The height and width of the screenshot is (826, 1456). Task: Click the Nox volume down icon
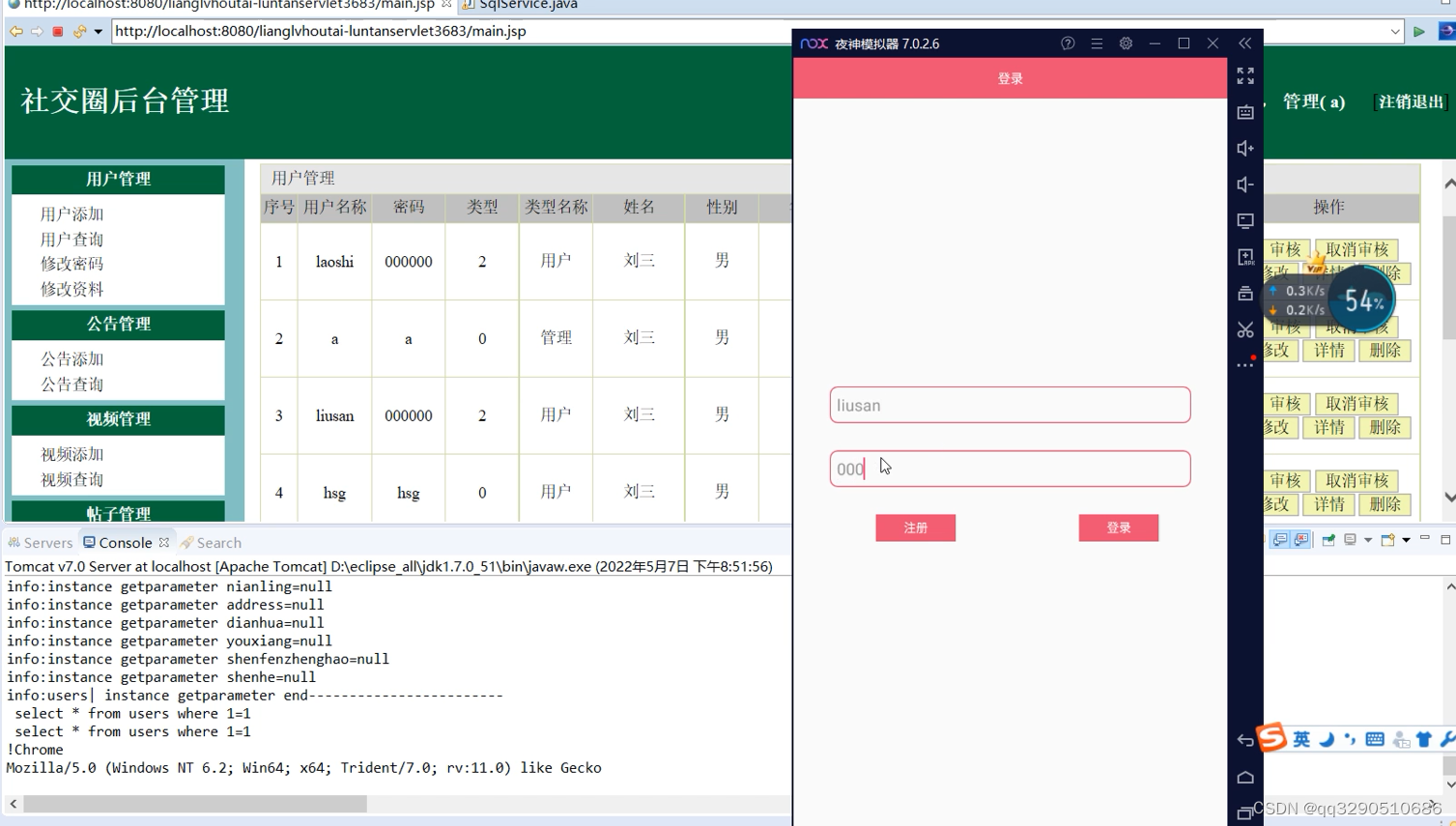1245,185
